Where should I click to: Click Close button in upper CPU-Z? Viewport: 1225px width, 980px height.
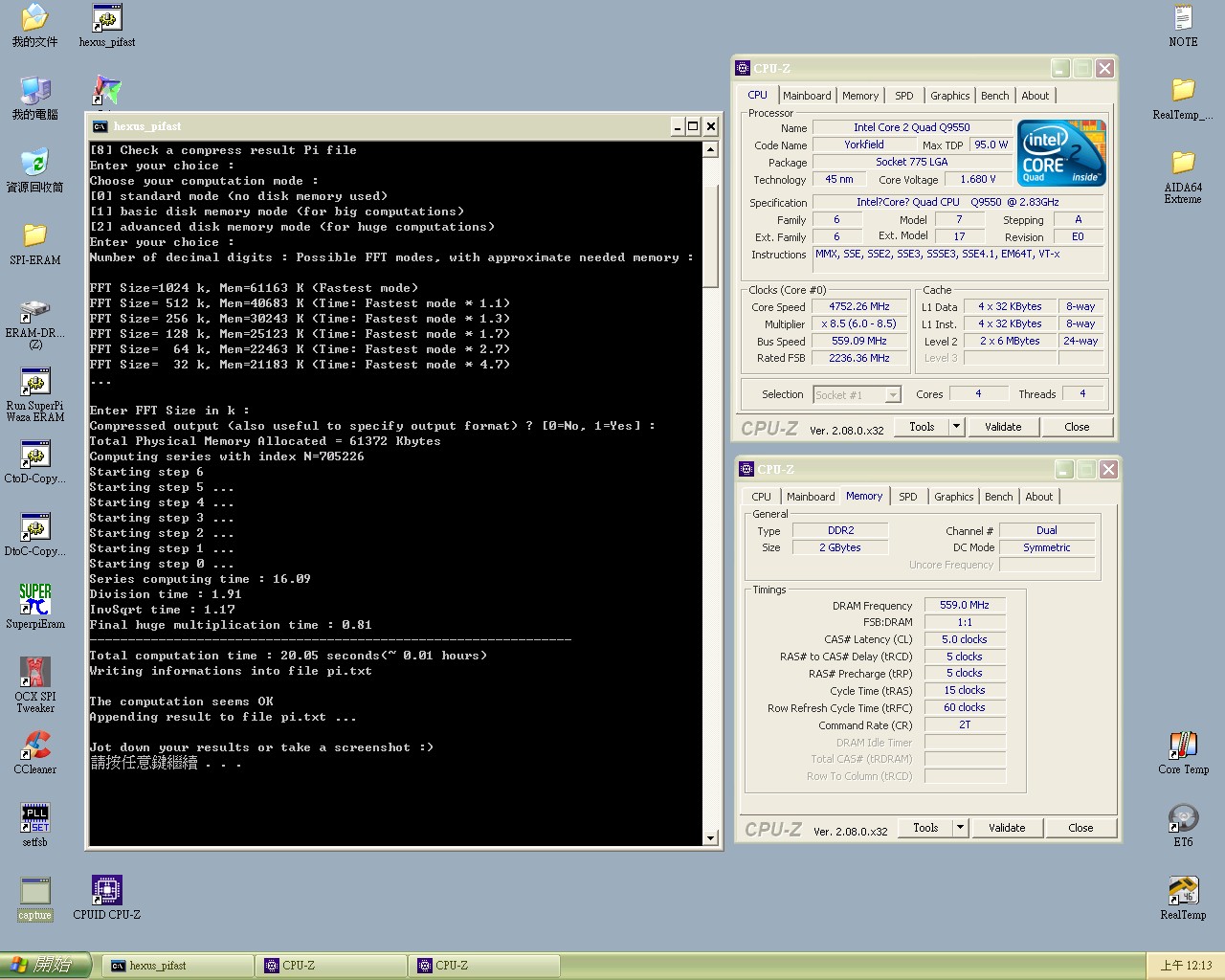tap(1077, 427)
